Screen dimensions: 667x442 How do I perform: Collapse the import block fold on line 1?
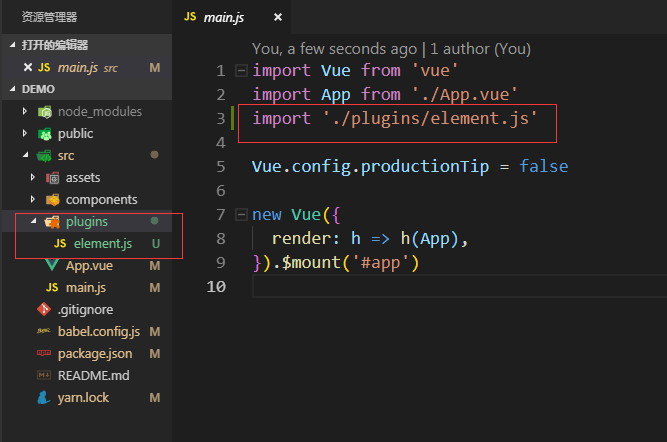(240, 71)
